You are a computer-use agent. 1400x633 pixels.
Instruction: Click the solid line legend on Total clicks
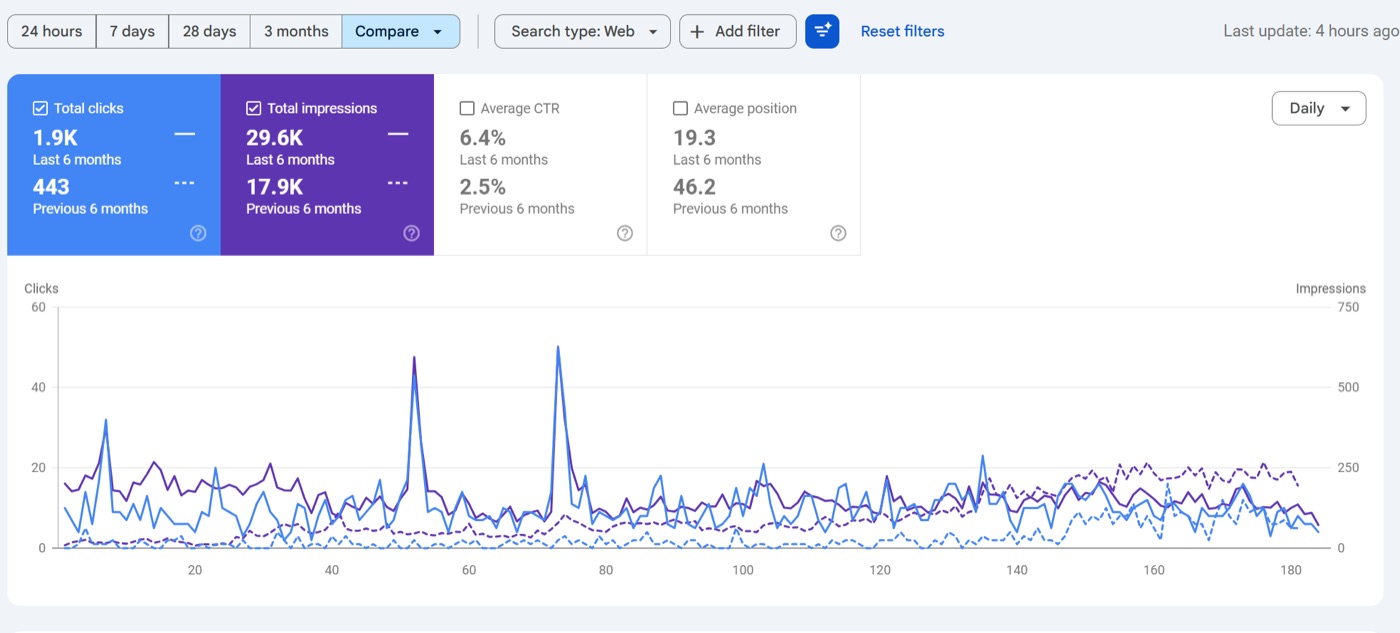[x=184, y=134]
